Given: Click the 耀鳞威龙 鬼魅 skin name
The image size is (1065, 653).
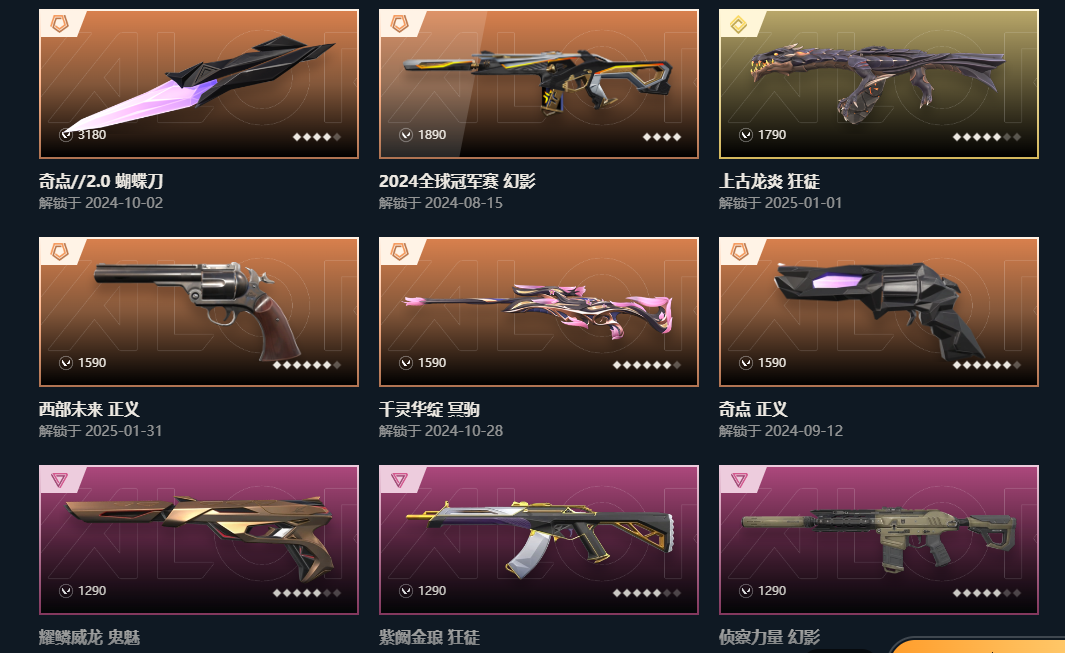Looking at the screenshot, I should (89, 637).
